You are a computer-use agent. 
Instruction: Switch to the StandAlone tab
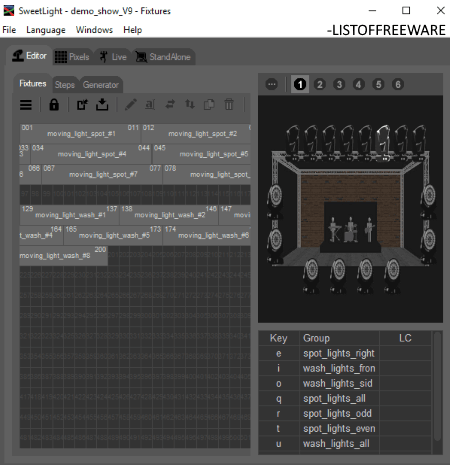pyautogui.click(x=163, y=57)
